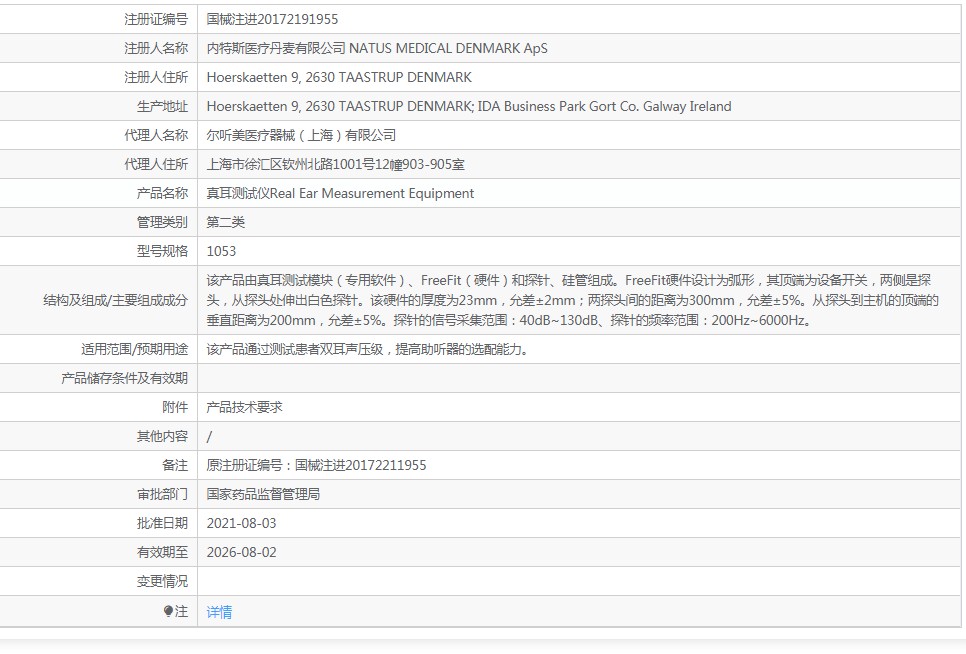
Task: Click the 注册人住所 label
Action: [156, 77]
